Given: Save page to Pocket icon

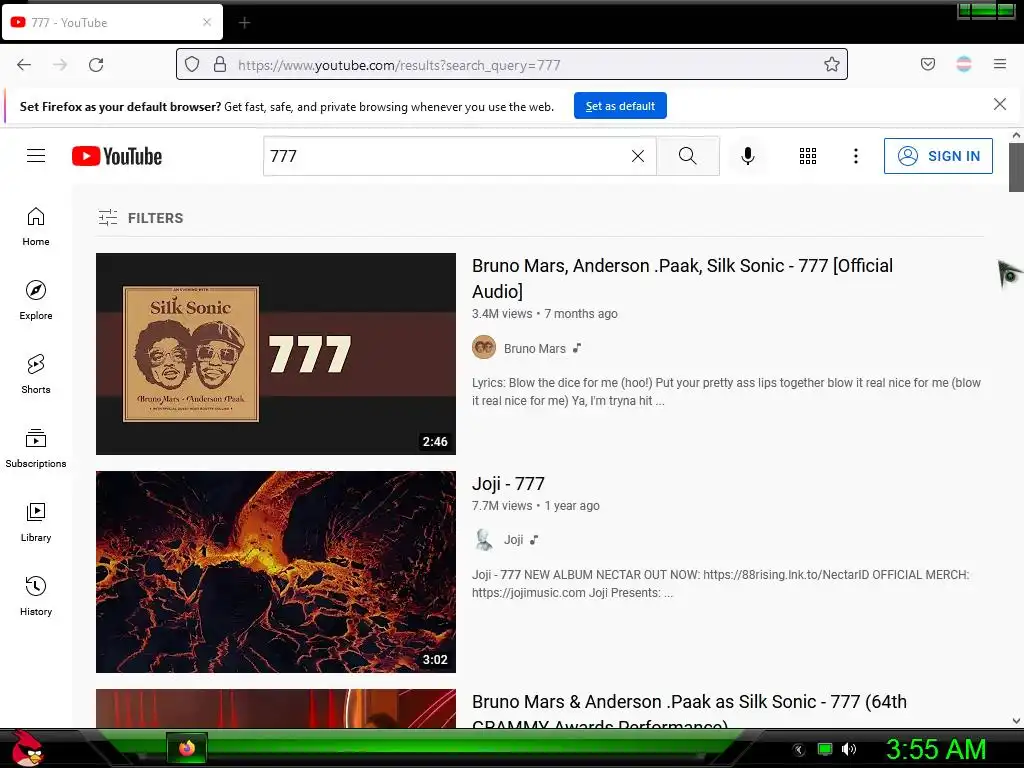Looking at the screenshot, I should point(927,64).
